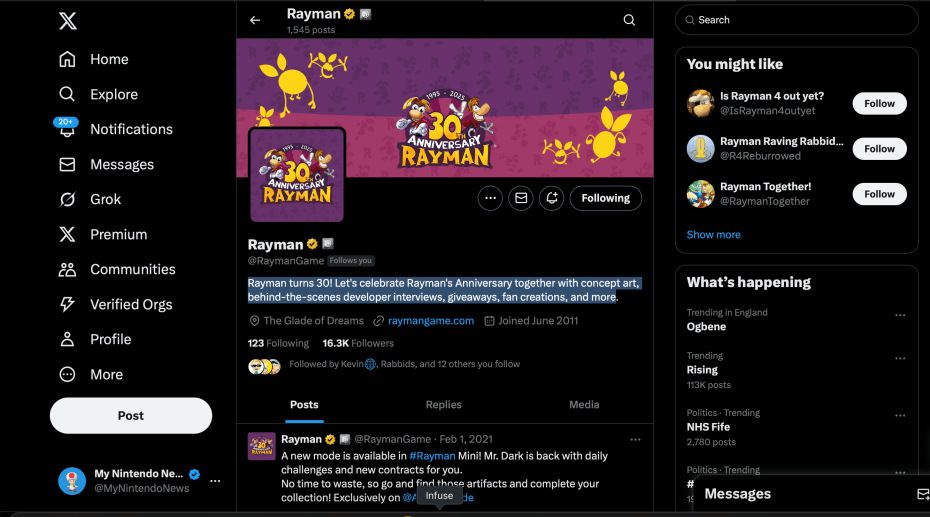This screenshot has width=930, height=517.
Task: Open more options for the Ogbene trend
Action: point(900,315)
